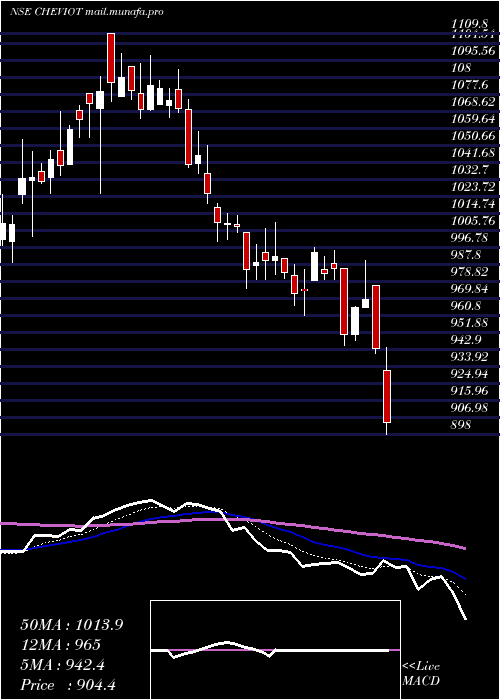Viewport: 500px width, 700px height.
Task: Select the 906.98 price label
Action: (x=470, y=407)
